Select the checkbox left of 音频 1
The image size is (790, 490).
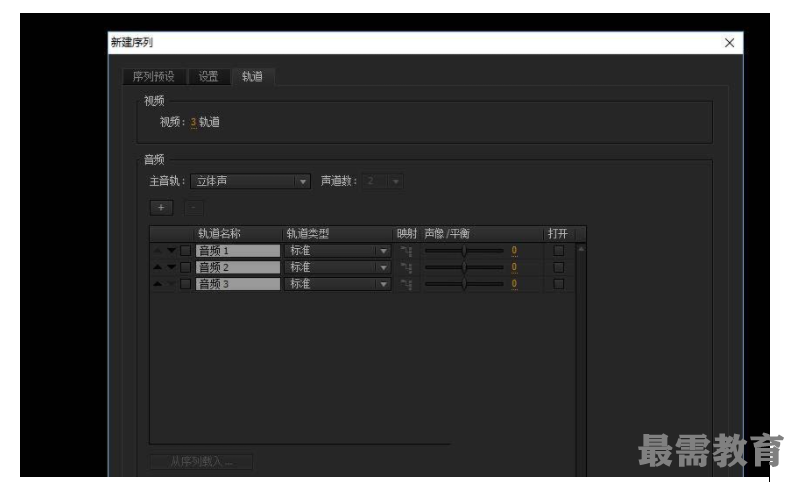(185, 251)
